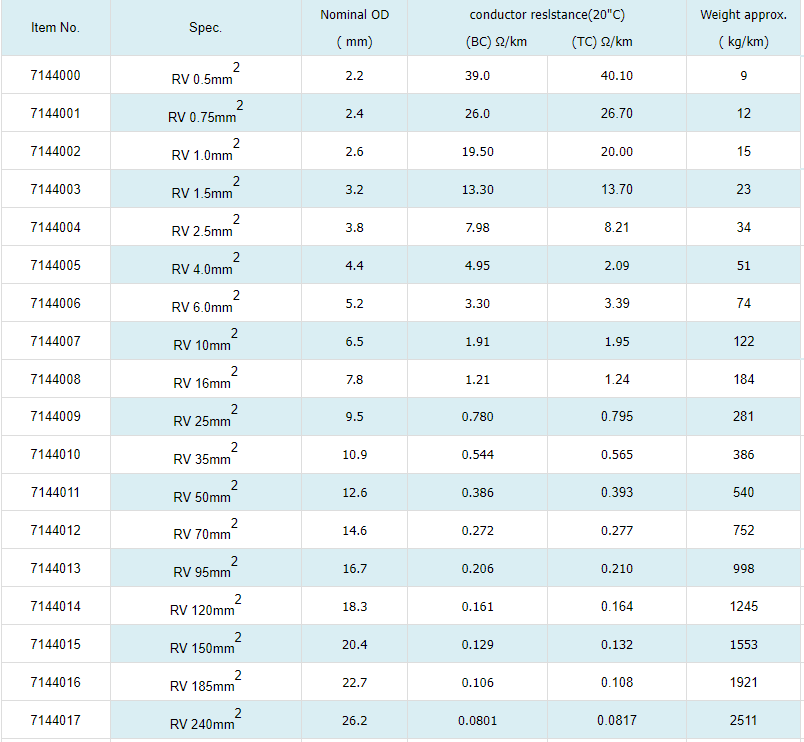Select item number 7144005

(55, 266)
